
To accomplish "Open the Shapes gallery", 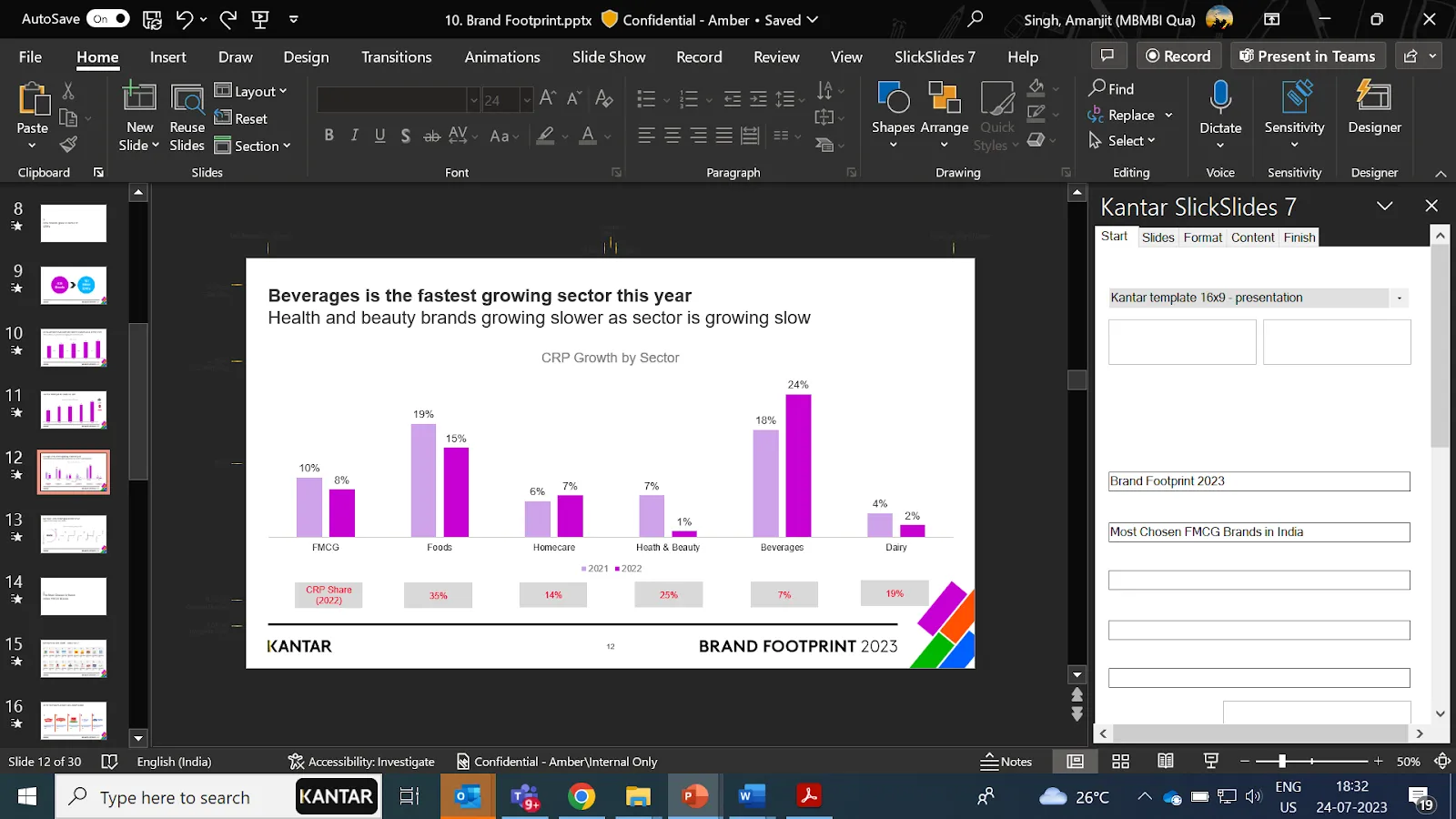I will [893, 116].
